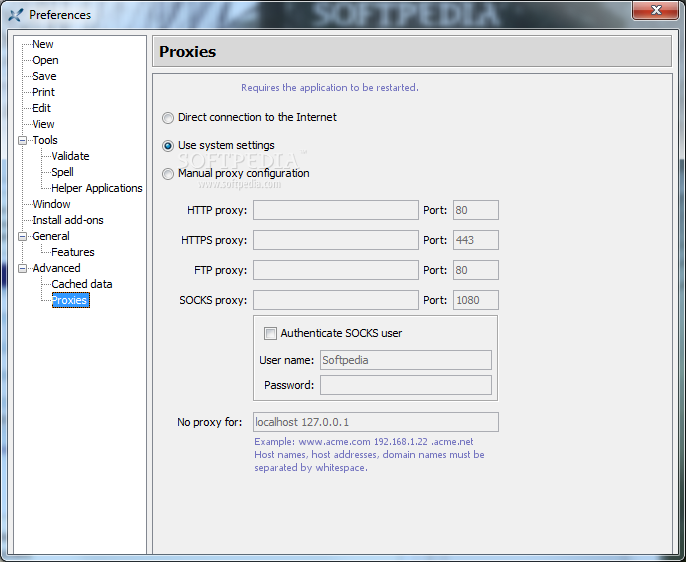Open Cached data settings
The height and width of the screenshot is (562, 686).
pyautogui.click(x=82, y=284)
